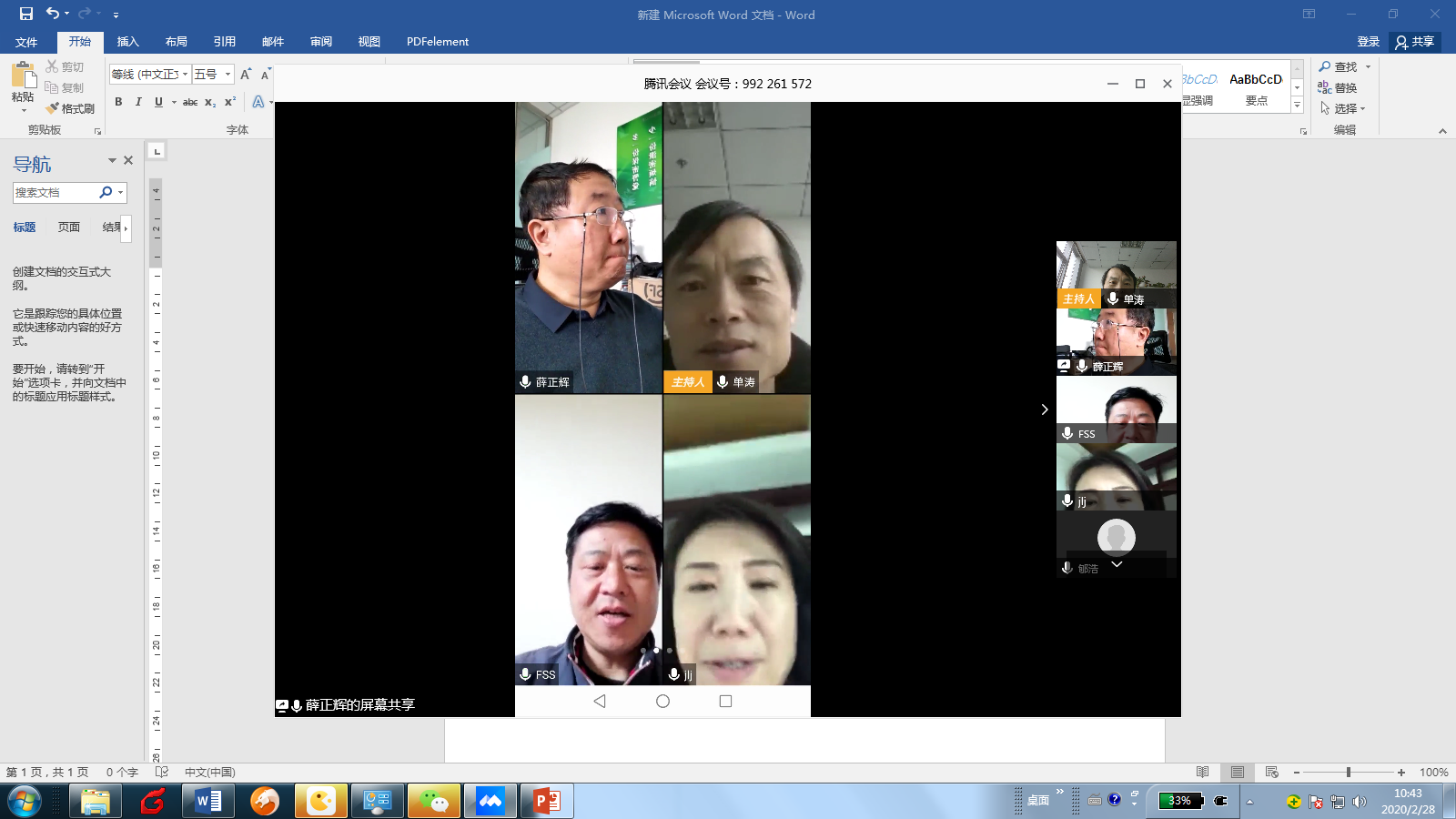The width and height of the screenshot is (1456, 819).
Task: Apply strikethrough with the abc icon
Action: tap(189, 102)
